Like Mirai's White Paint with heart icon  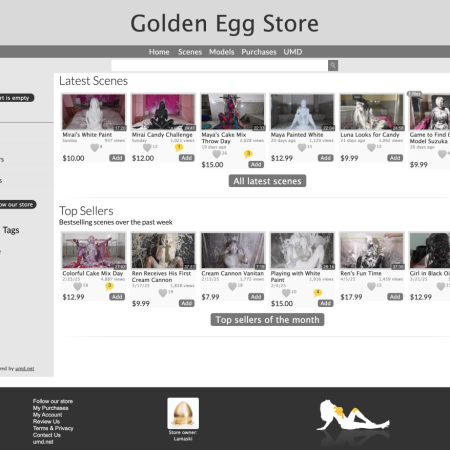94,147
